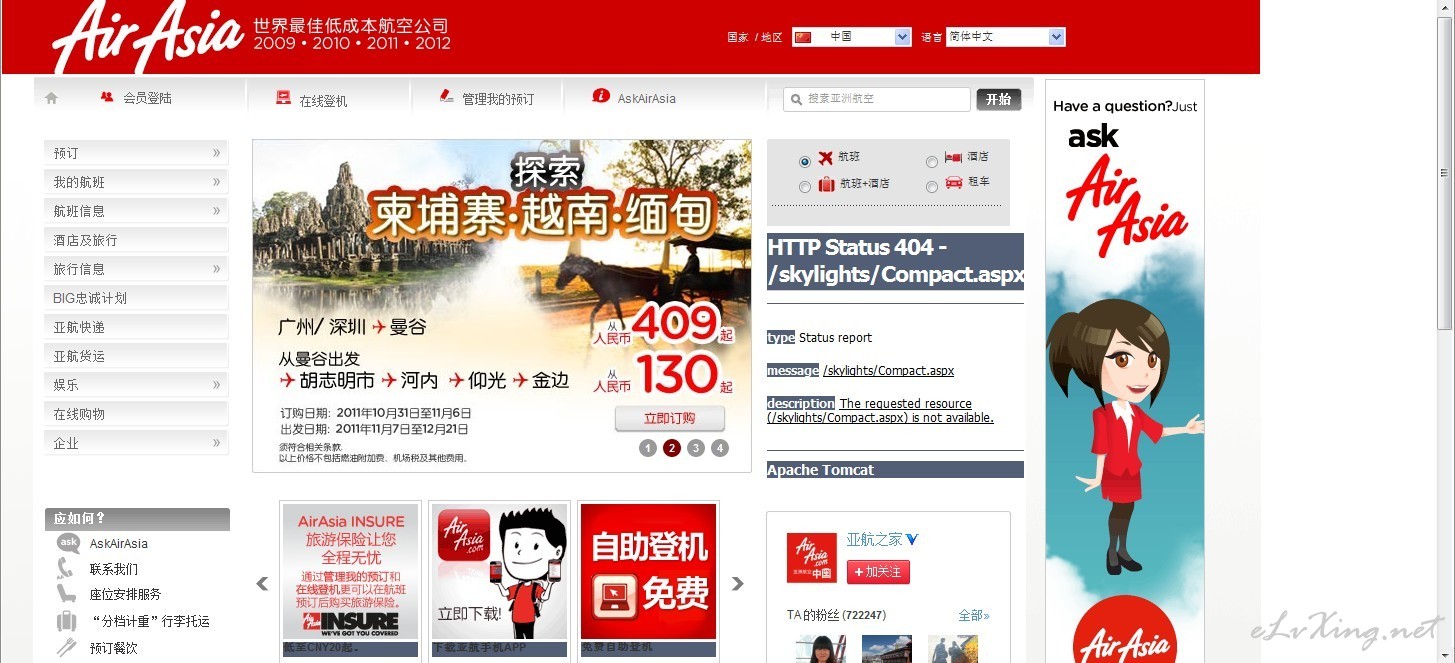Click the red 加关注 follow button
This screenshot has height=663, width=1455.
click(x=878, y=572)
